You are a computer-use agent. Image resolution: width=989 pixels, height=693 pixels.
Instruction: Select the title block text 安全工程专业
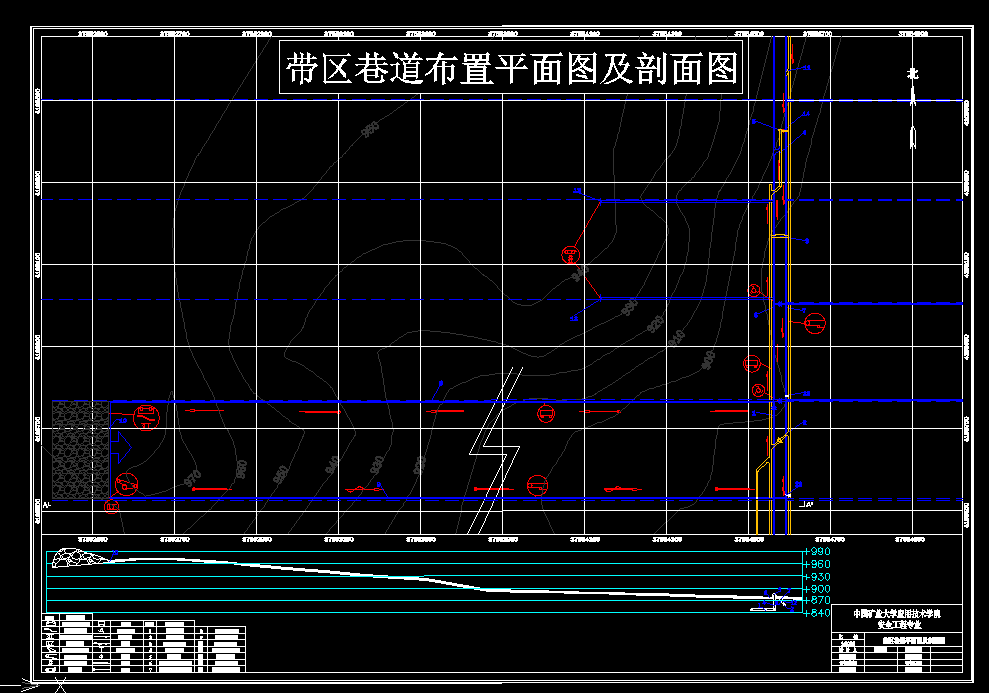[899, 625]
